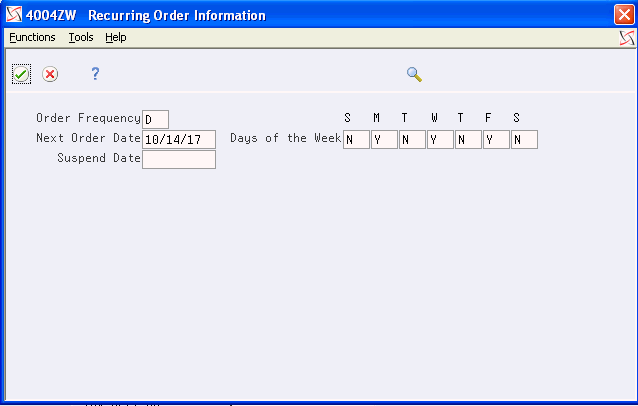Viewport: 638px width, 406px height.
Task: Click the 'F' day column header
Action: click(x=488, y=118)
